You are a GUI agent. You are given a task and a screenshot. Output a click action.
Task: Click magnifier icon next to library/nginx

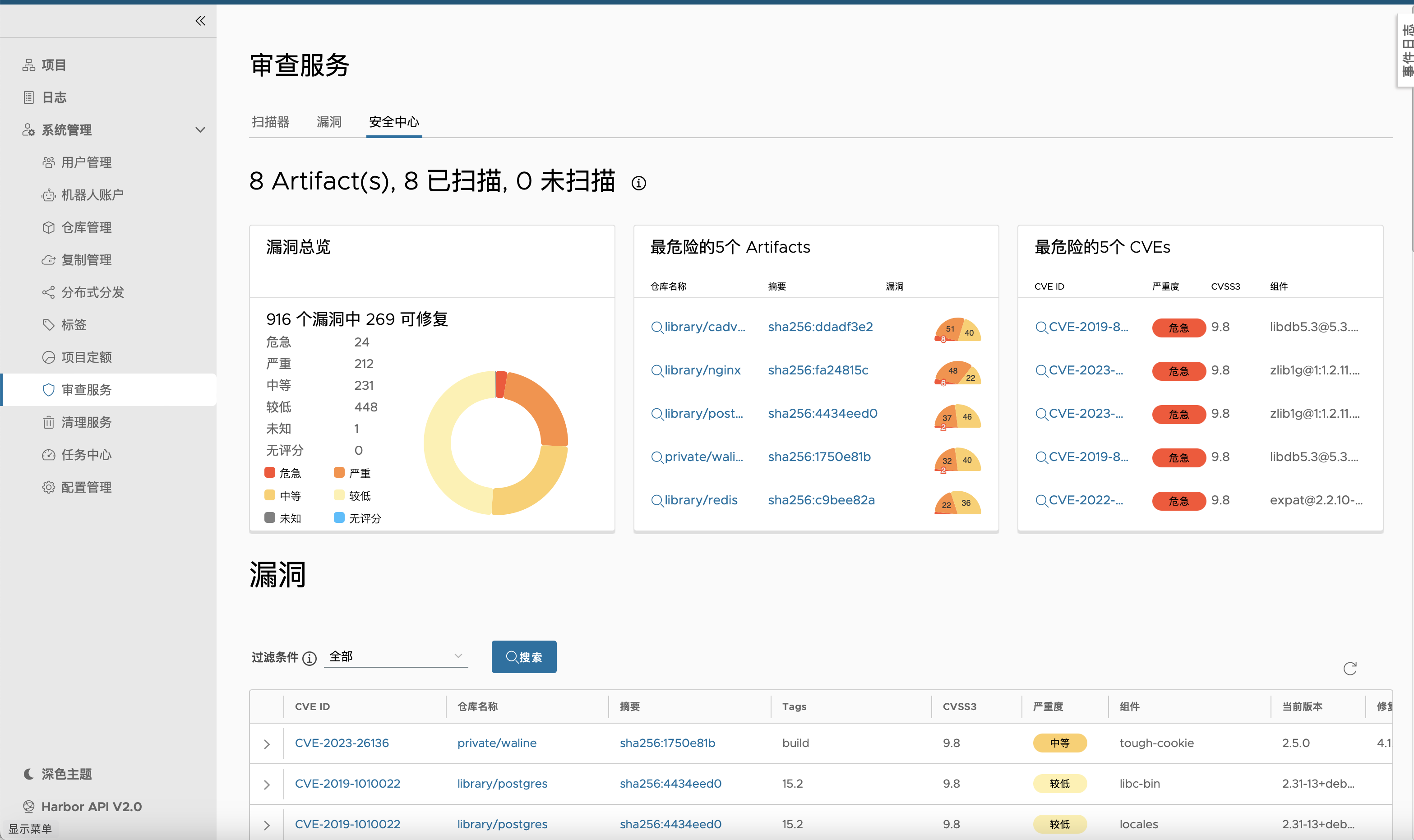coord(656,371)
